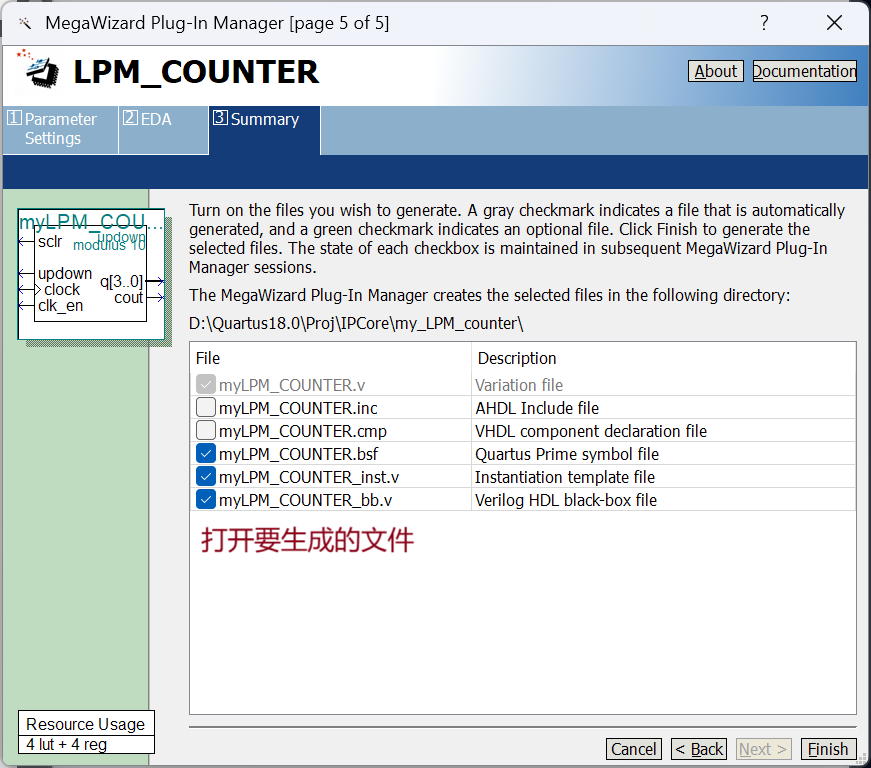Image resolution: width=871 pixels, height=768 pixels.
Task: Click the grayed myLPM_COUNTER.v variation checkbox
Action: [x=206, y=384]
